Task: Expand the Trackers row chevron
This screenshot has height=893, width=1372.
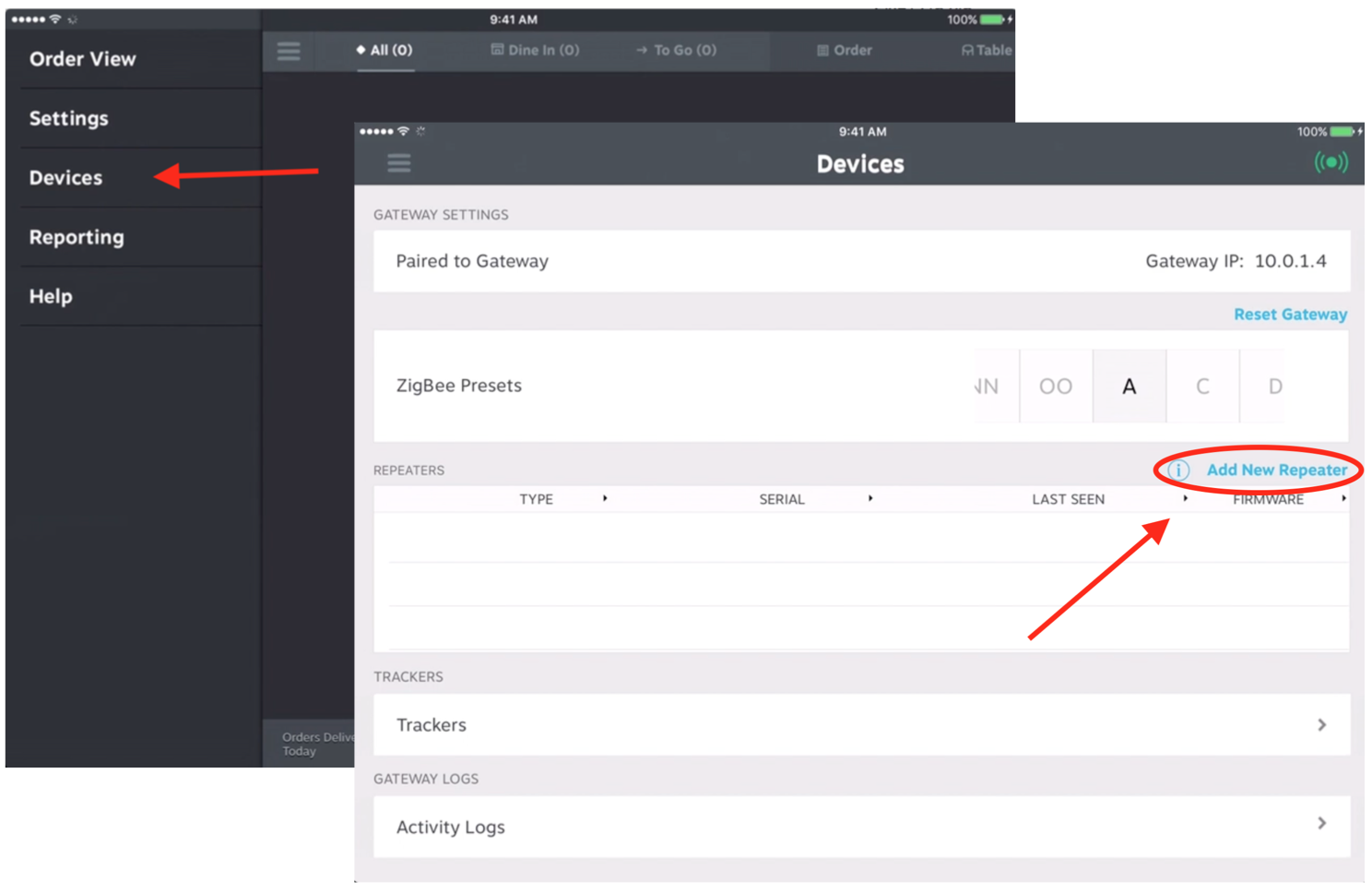Action: 1321,725
